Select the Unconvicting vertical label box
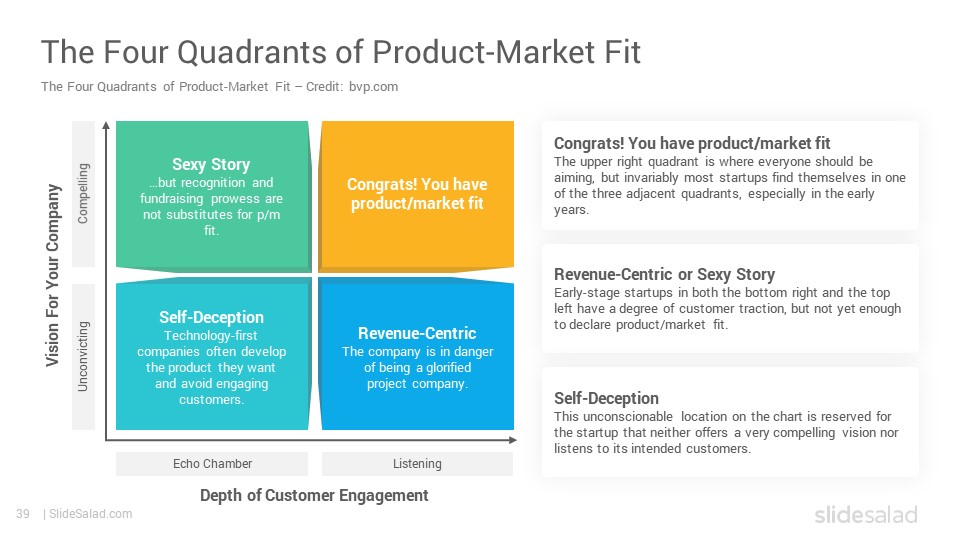 click(x=83, y=356)
